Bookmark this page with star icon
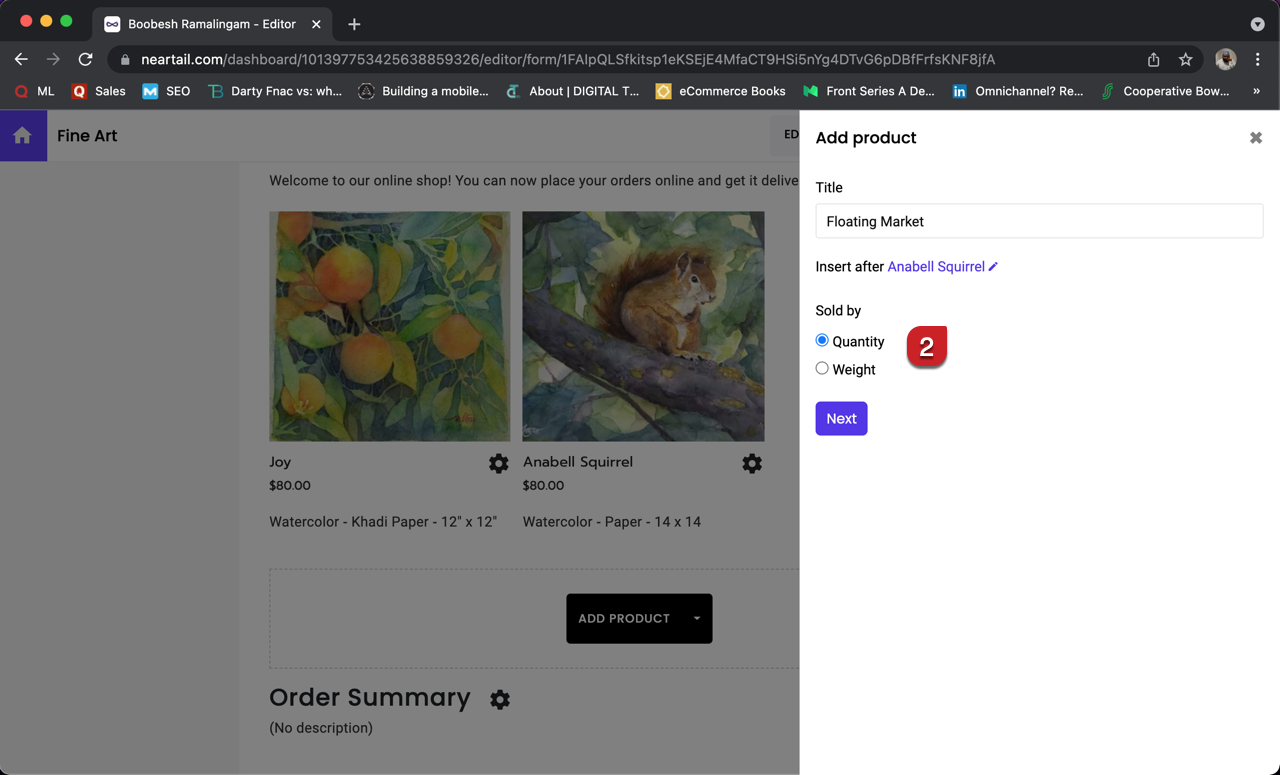 point(1185,60)
